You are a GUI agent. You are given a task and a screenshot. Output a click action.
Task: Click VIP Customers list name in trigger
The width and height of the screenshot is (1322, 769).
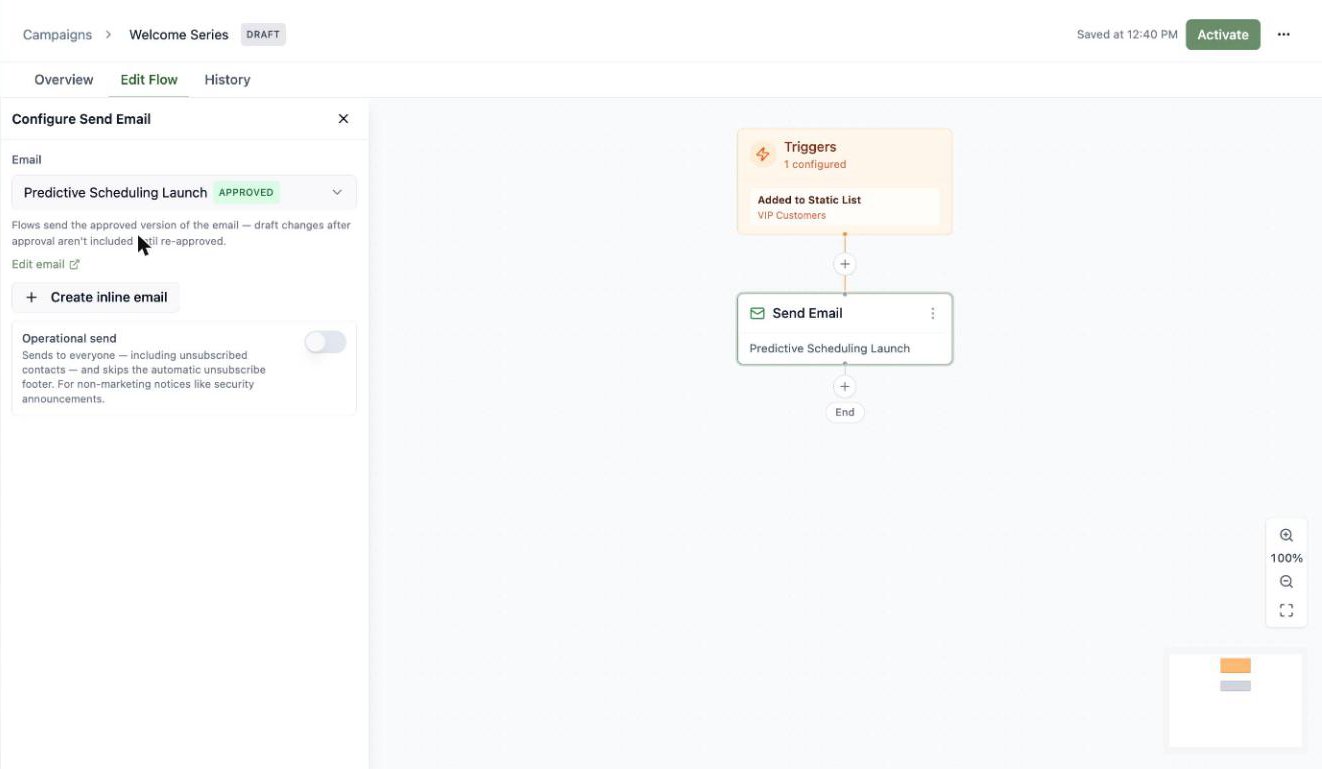(x=791, y=215)
